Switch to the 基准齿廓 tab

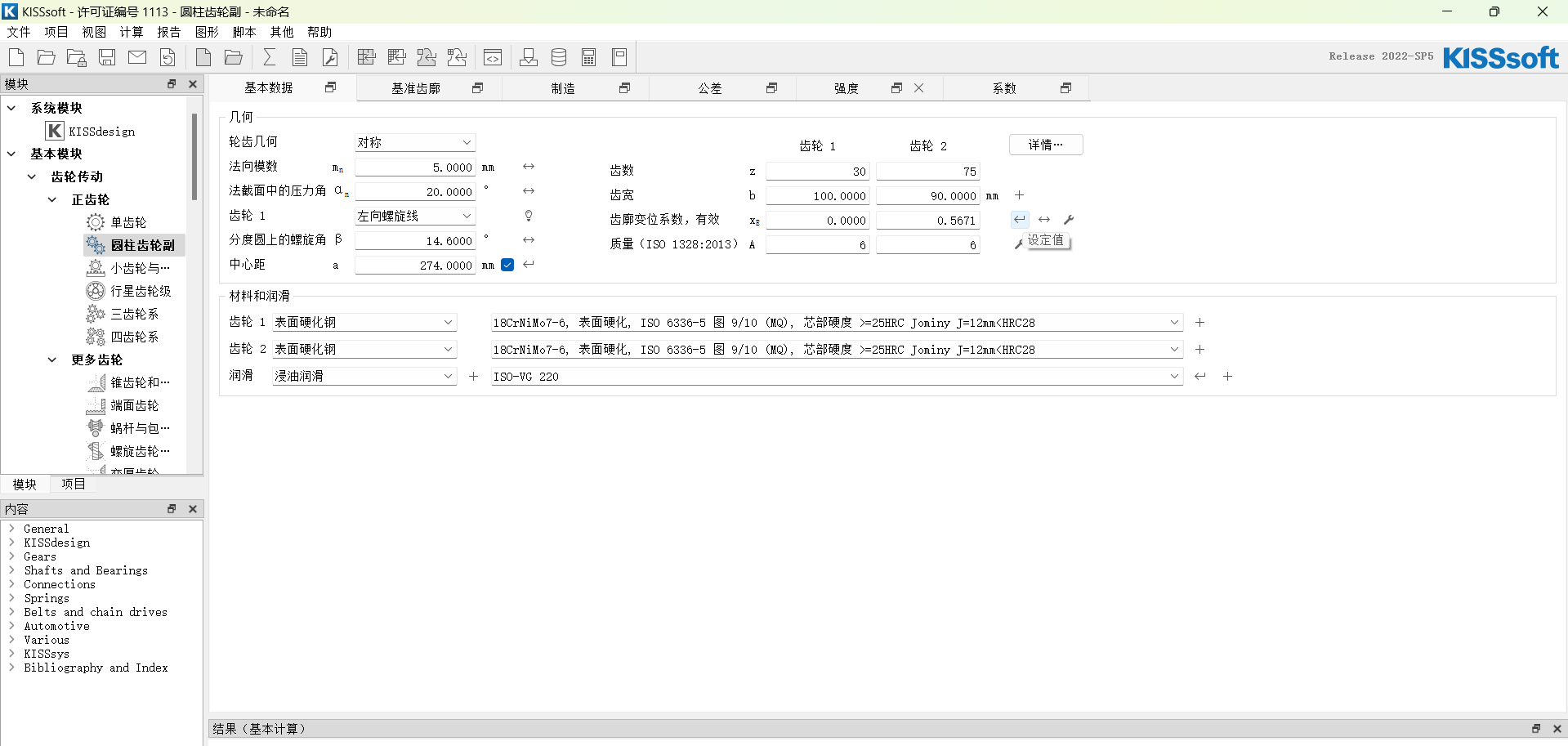click(x=416, y=88)
